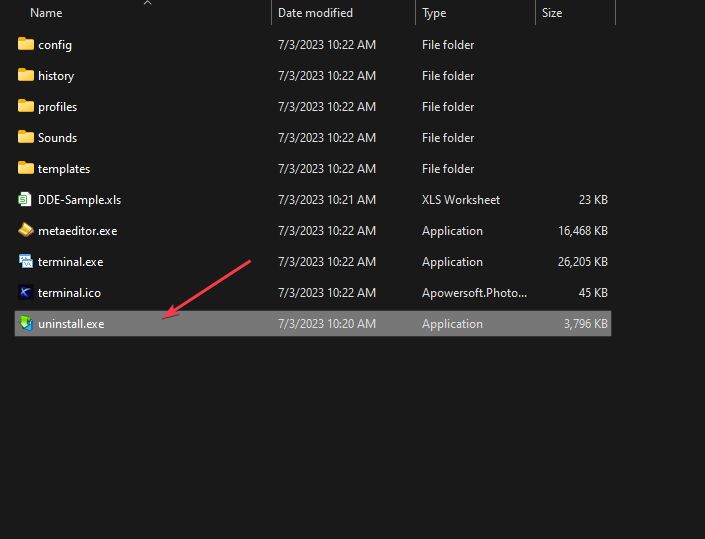The height and width of the screenshot is (539, 705).
Task: Sort by the Size column header
Action: click(552, 13)
